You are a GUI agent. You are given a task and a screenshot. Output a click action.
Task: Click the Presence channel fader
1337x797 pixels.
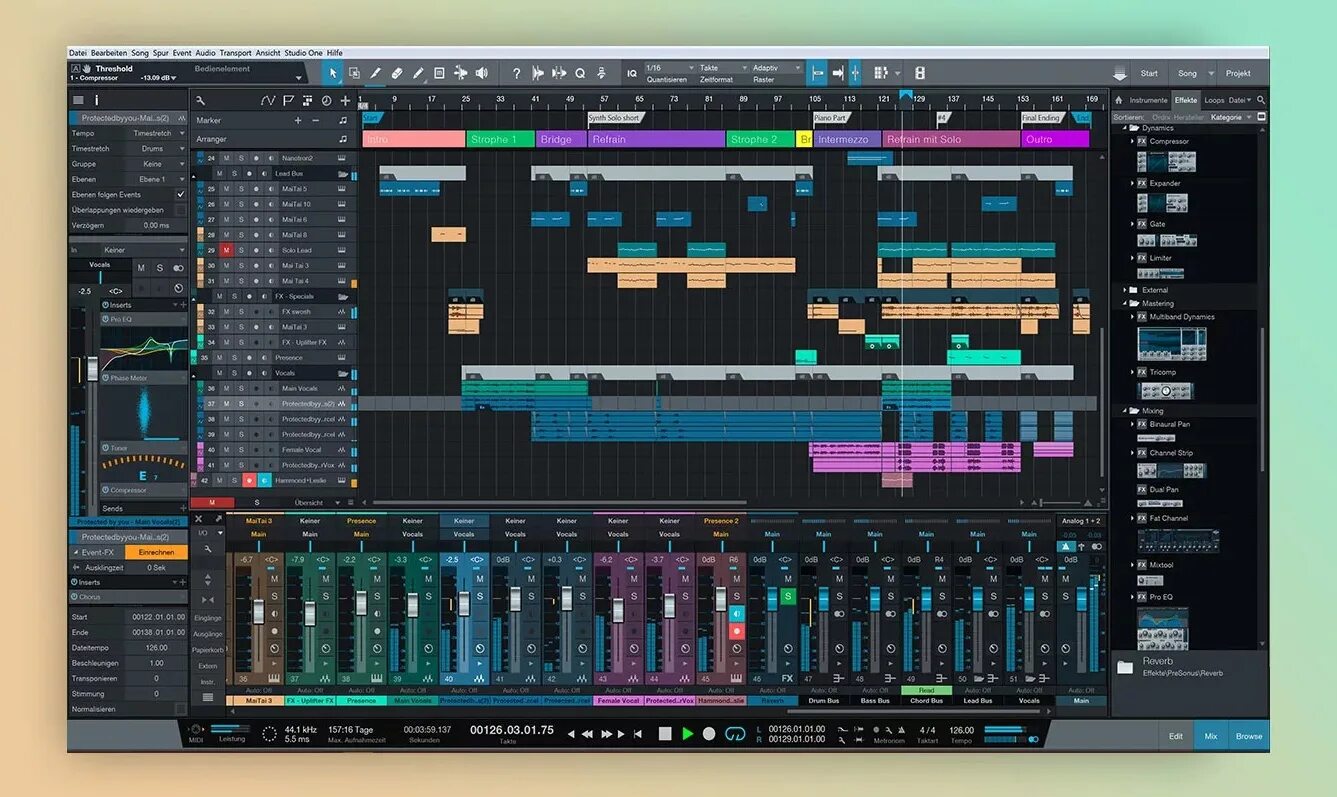(361, 604)
